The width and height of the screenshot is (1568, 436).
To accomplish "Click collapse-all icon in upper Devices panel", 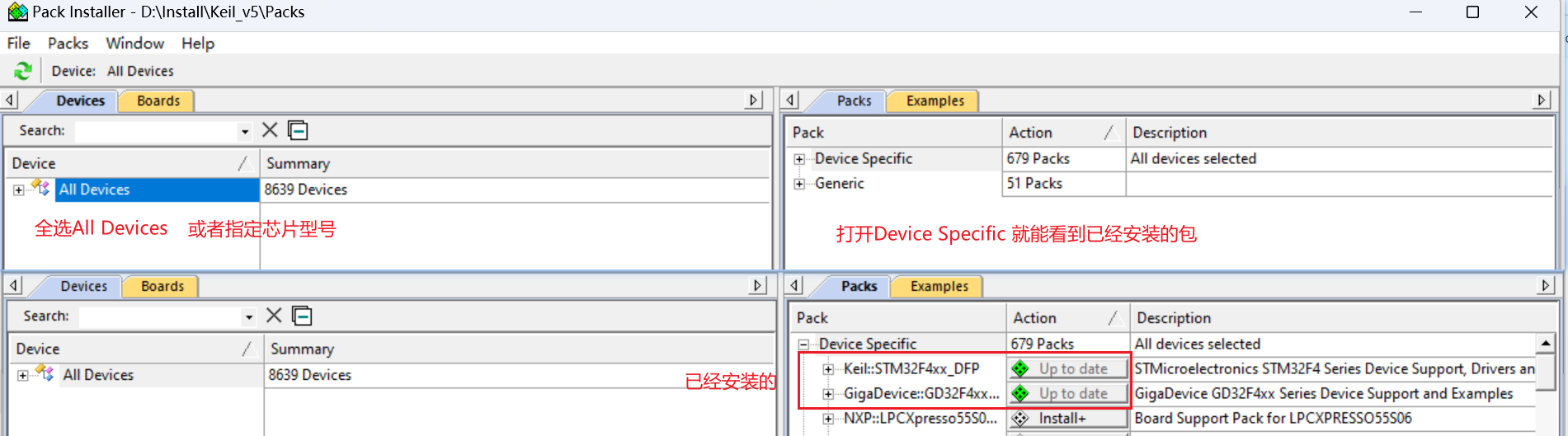I will (298, 130).
